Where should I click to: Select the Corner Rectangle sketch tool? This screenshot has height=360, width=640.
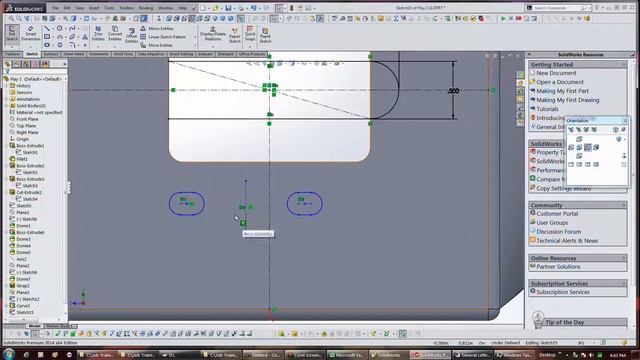click(47, 37)
